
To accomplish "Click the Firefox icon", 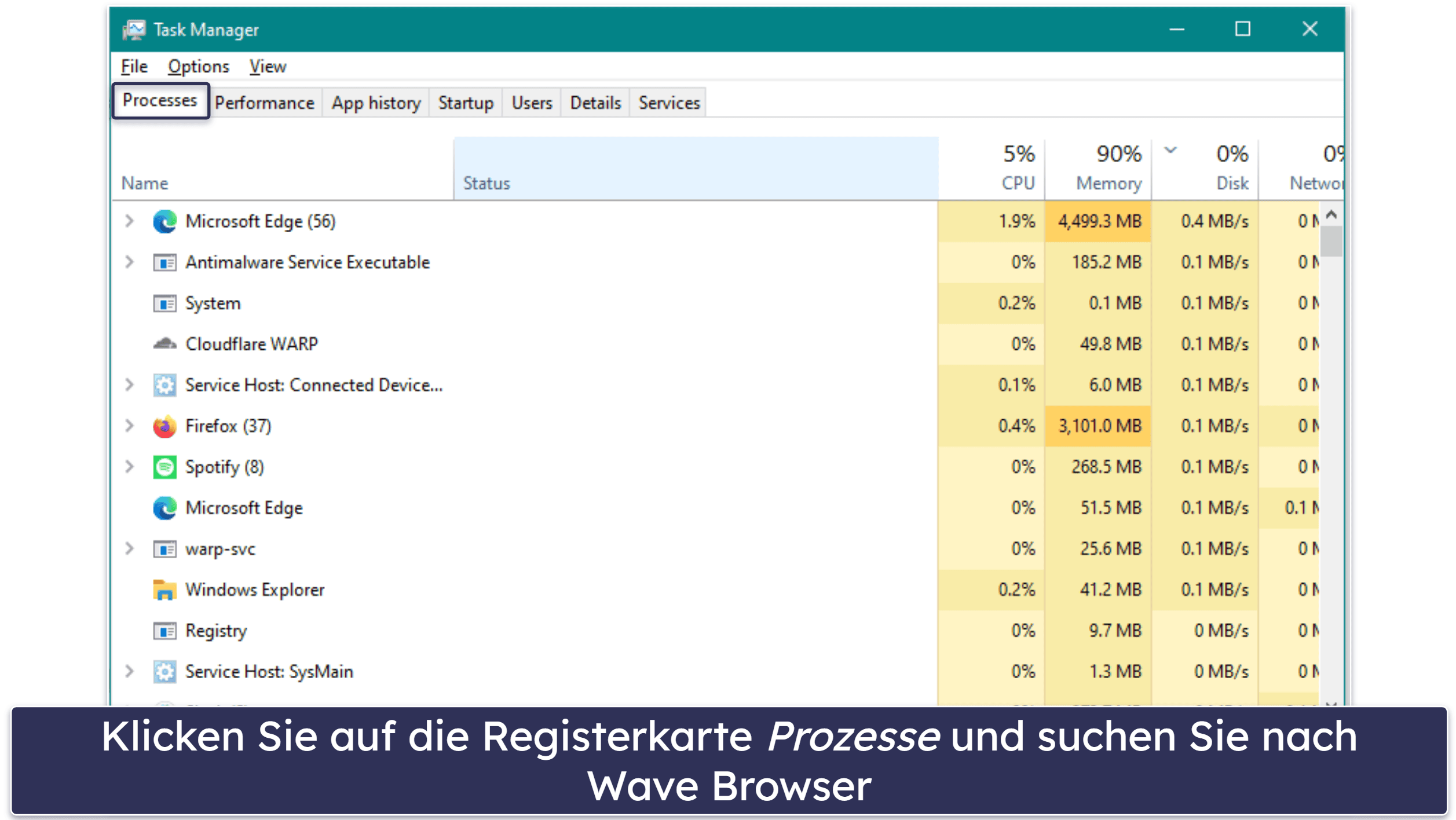I will coord(164,426).
